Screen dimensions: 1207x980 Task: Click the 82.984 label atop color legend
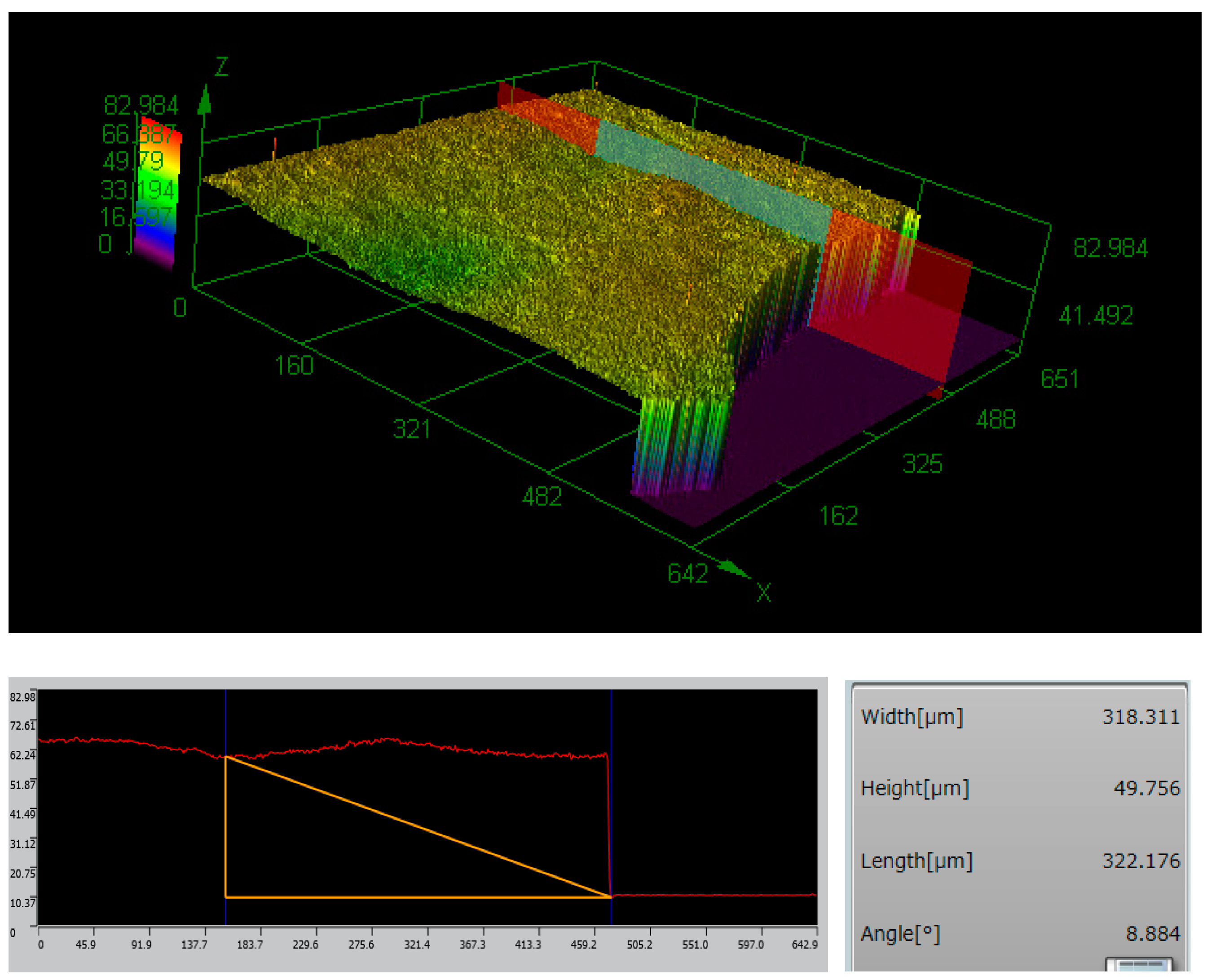point(141,105)
